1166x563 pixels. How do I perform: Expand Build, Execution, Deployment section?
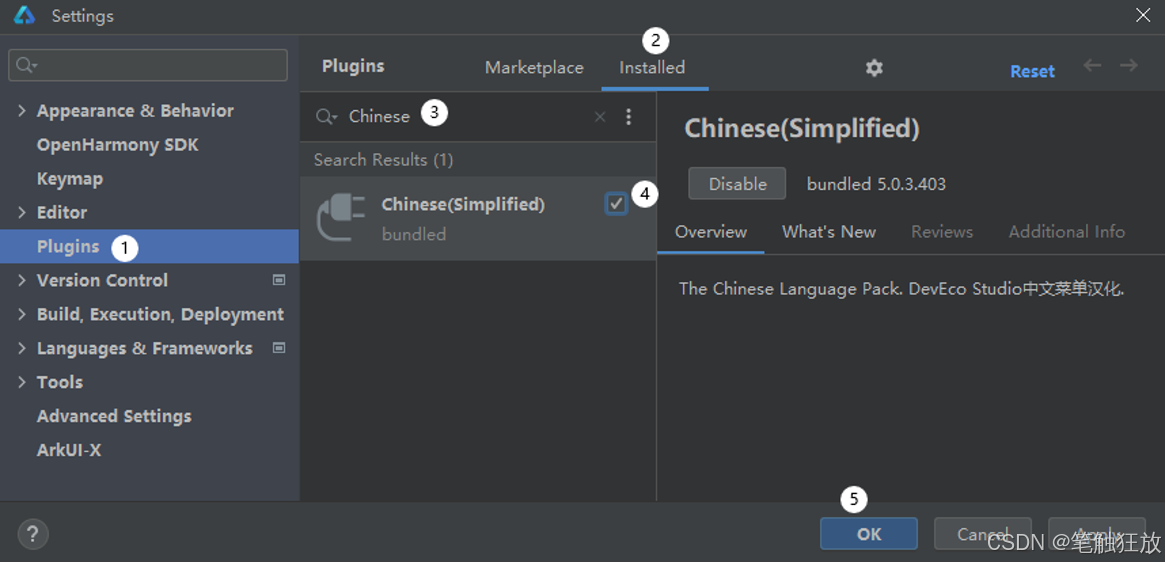22,315
